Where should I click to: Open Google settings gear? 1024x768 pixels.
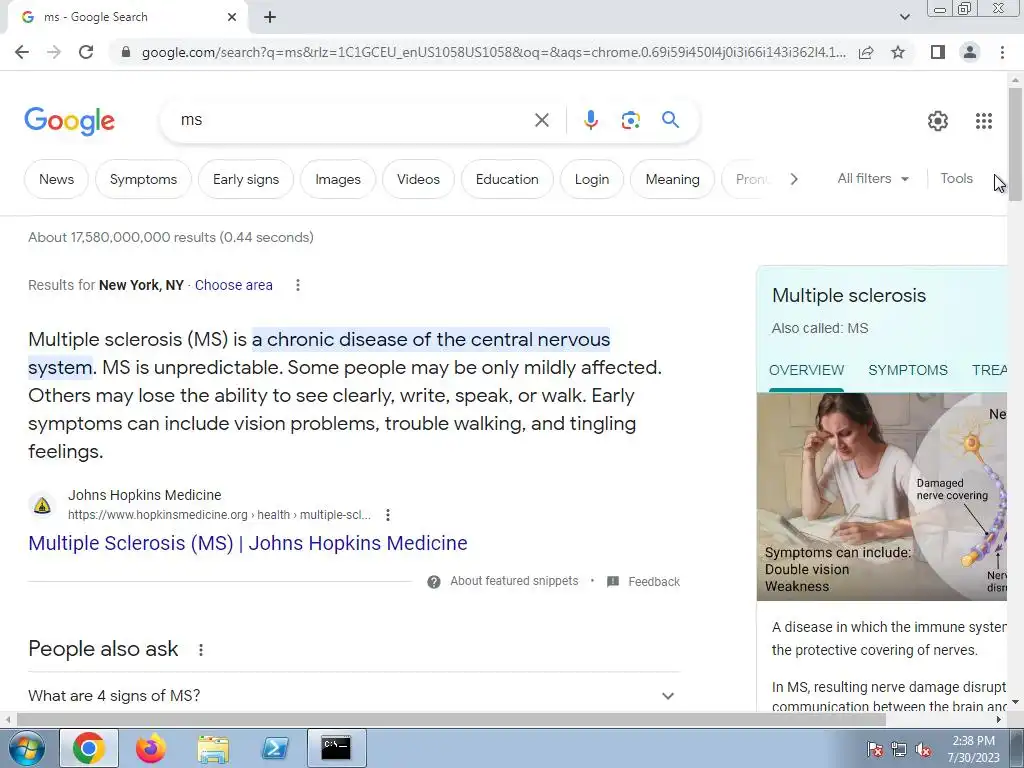click(x=938, y=121)
